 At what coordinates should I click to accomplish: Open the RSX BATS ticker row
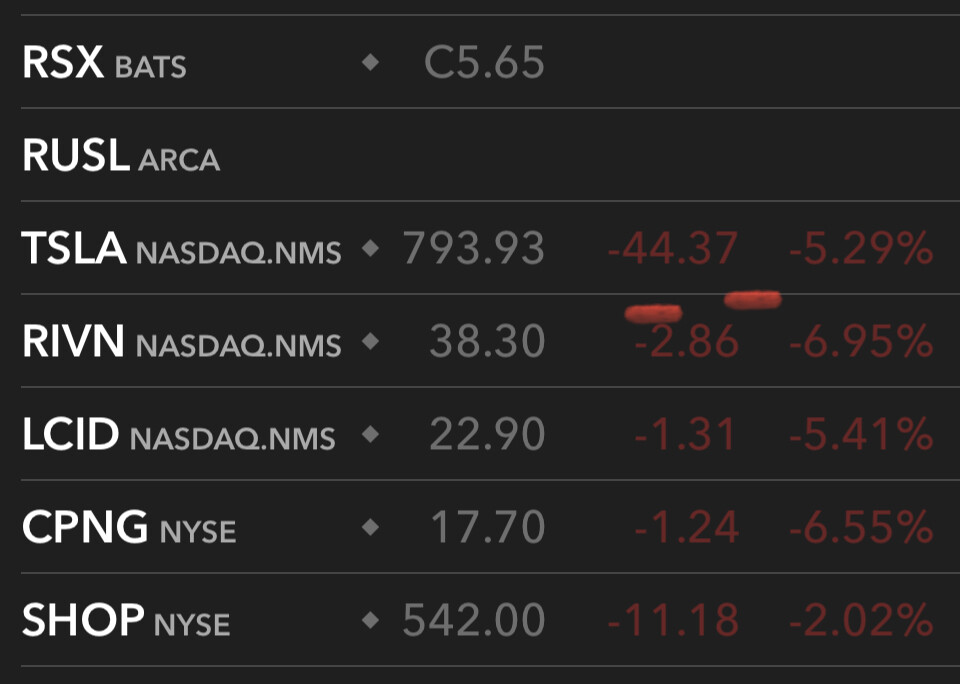click(490, 62)
